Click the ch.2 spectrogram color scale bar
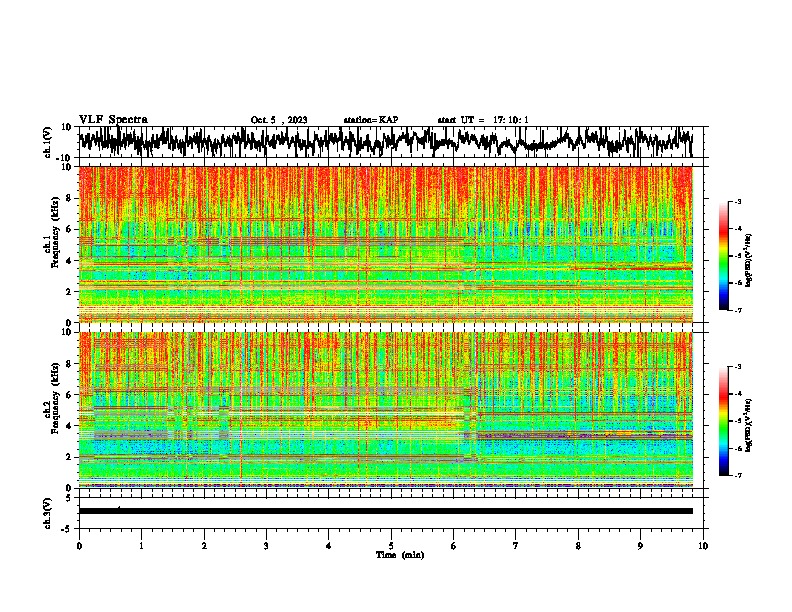The width and height of the screenshot is (792, 612). pyautogui.click(x=724, y=421)
